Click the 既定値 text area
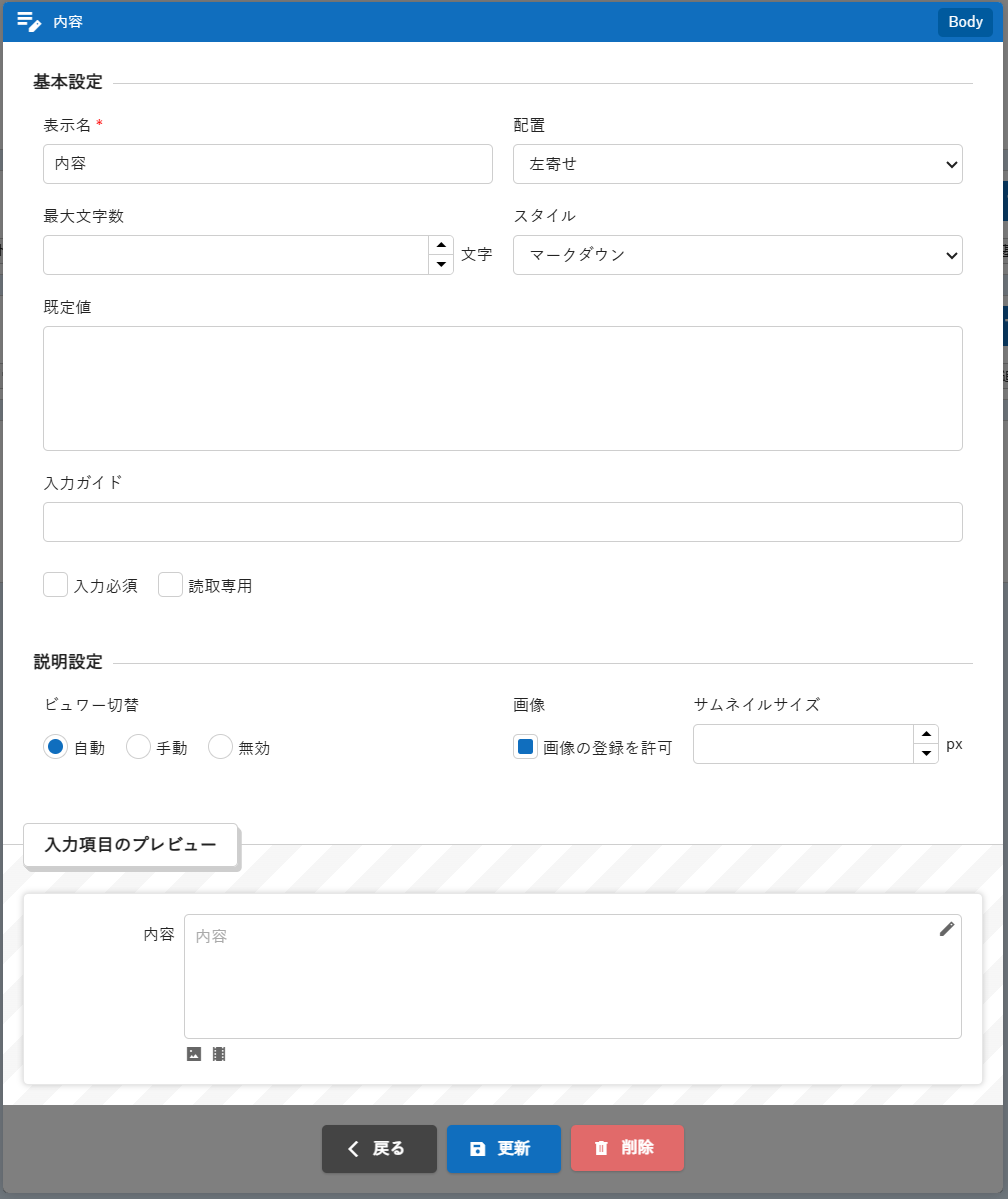Image resolution: width=1008 pixels, height=1199 pixels. tap(502, 388)
